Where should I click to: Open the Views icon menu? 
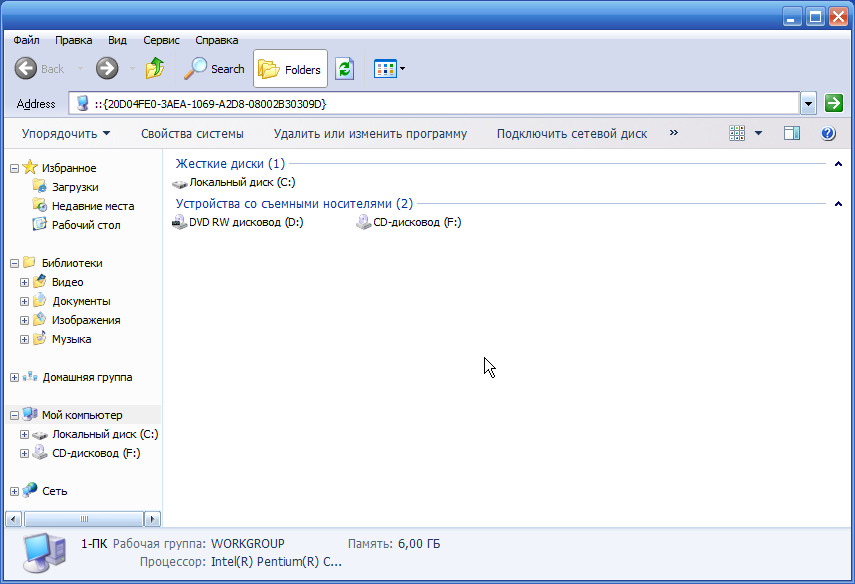click(389, 69)
